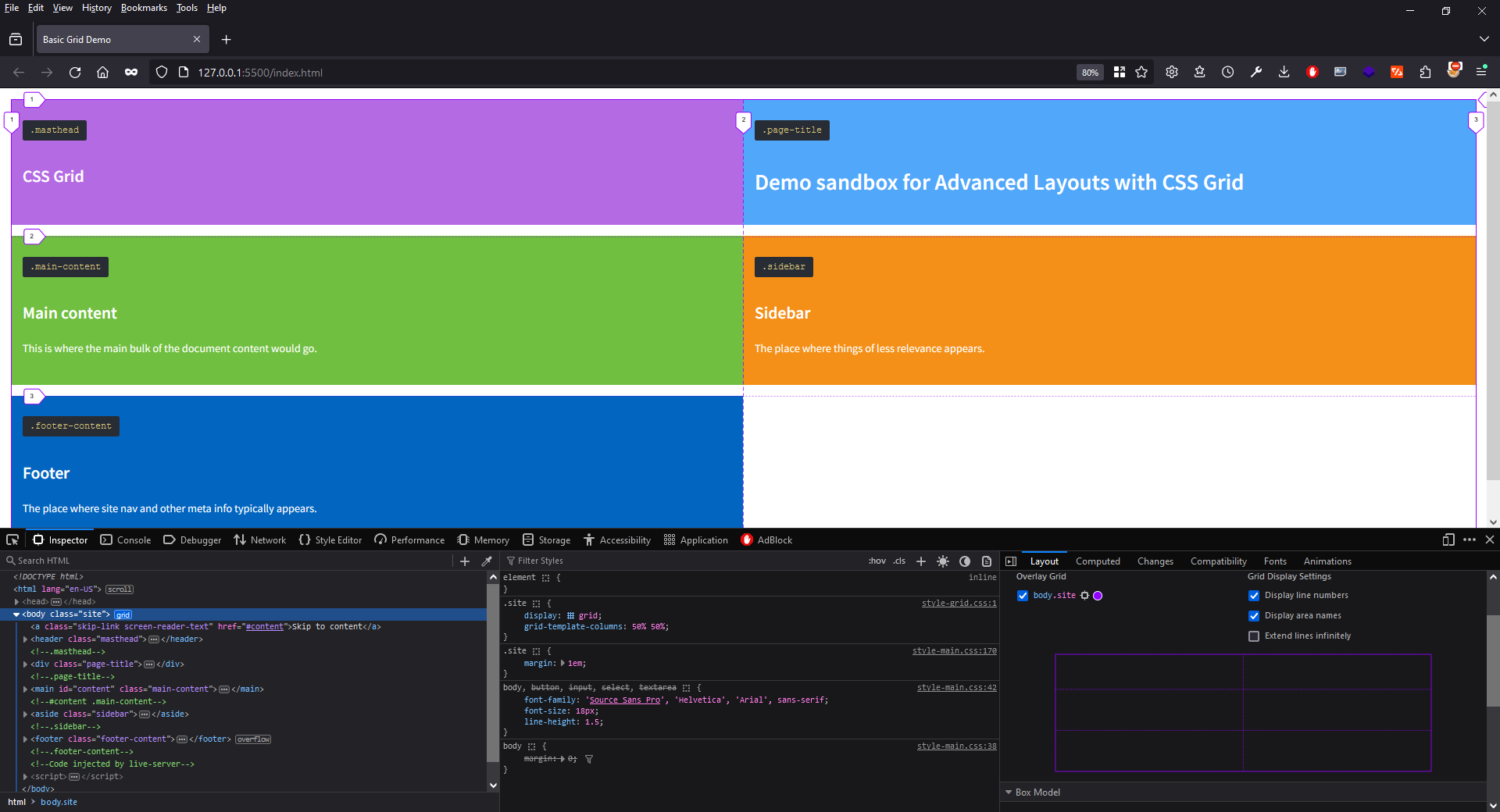Expand the aside sidebar node
The image size is (1500, 812).
point(25,714)
